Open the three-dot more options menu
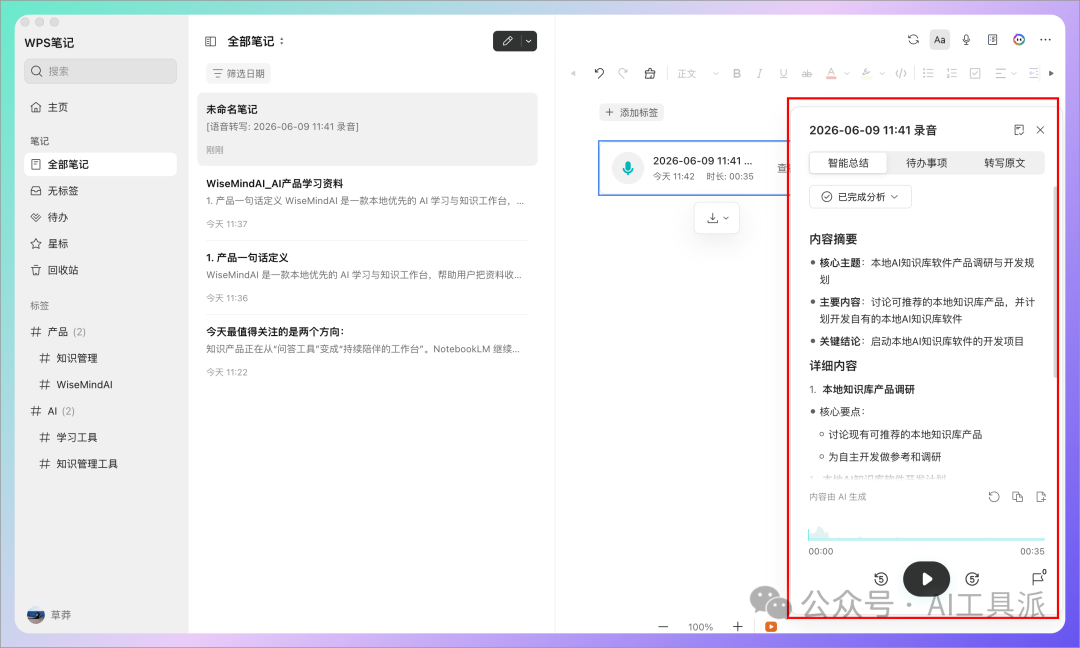 pos(1046,40)
